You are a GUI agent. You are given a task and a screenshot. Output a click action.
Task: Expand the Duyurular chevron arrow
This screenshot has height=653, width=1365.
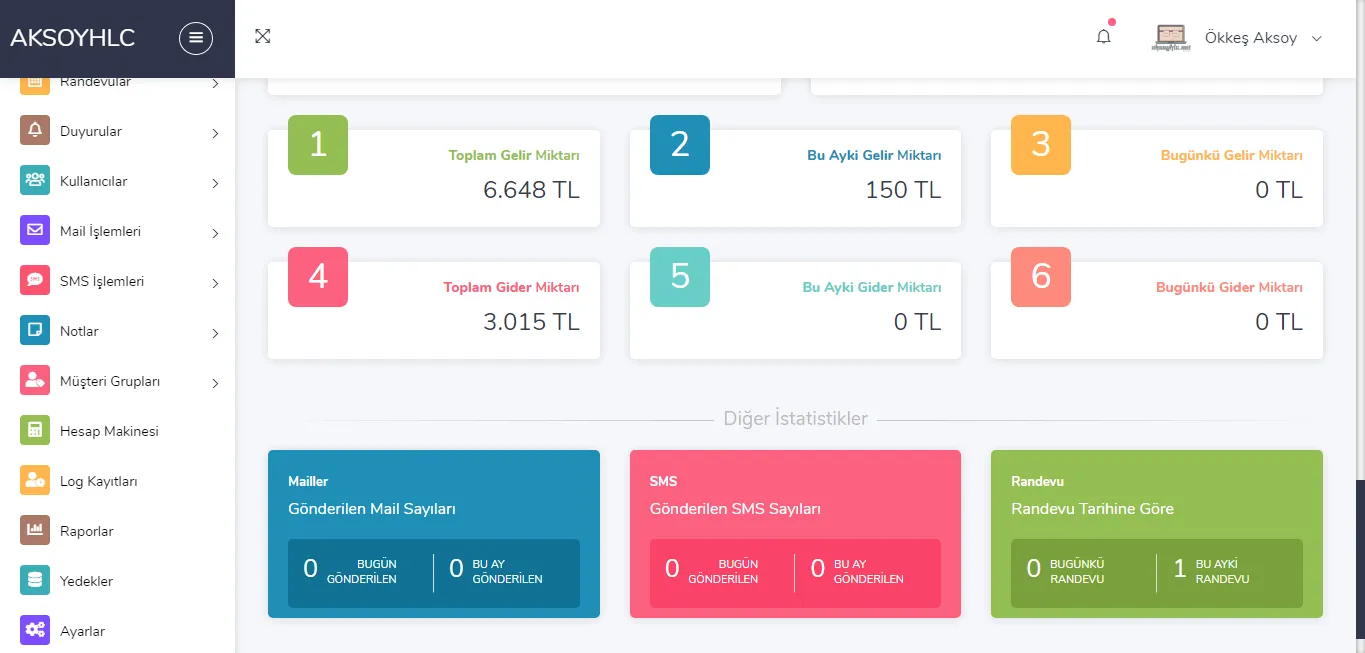pyautogui.click(x=215, y=133)
